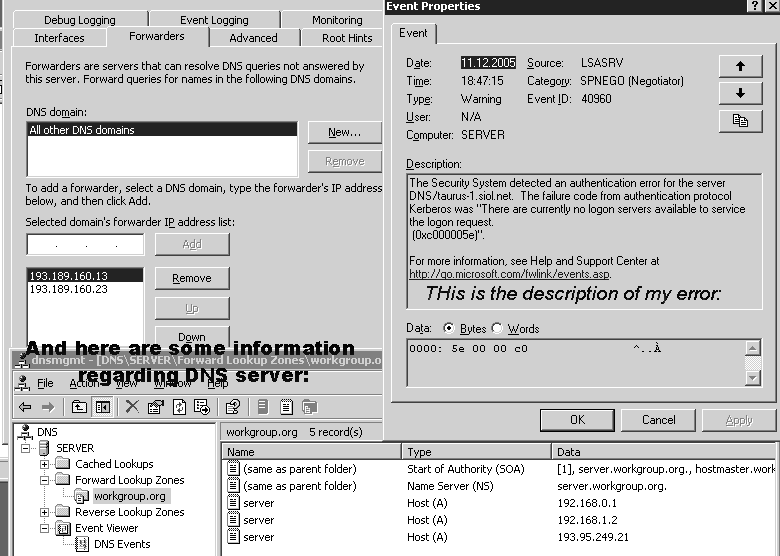Click the Name column header

(311, 452)
